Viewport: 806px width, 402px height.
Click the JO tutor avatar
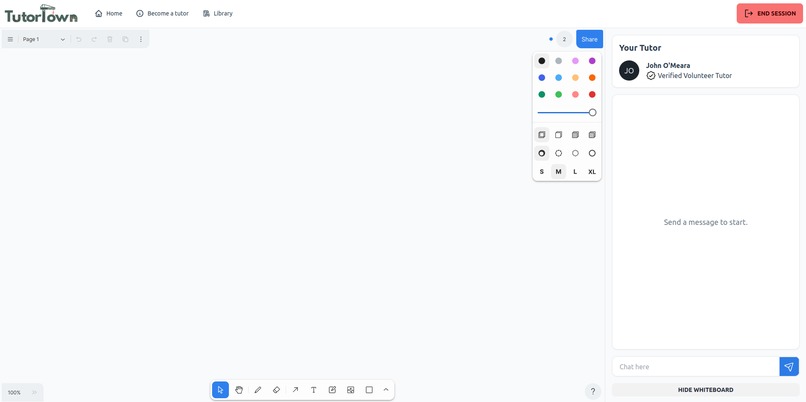click(x=629, y=70)
